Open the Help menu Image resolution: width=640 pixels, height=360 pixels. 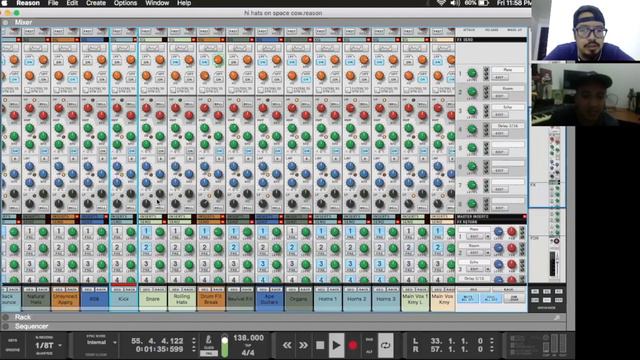click(x=184, y=3)
